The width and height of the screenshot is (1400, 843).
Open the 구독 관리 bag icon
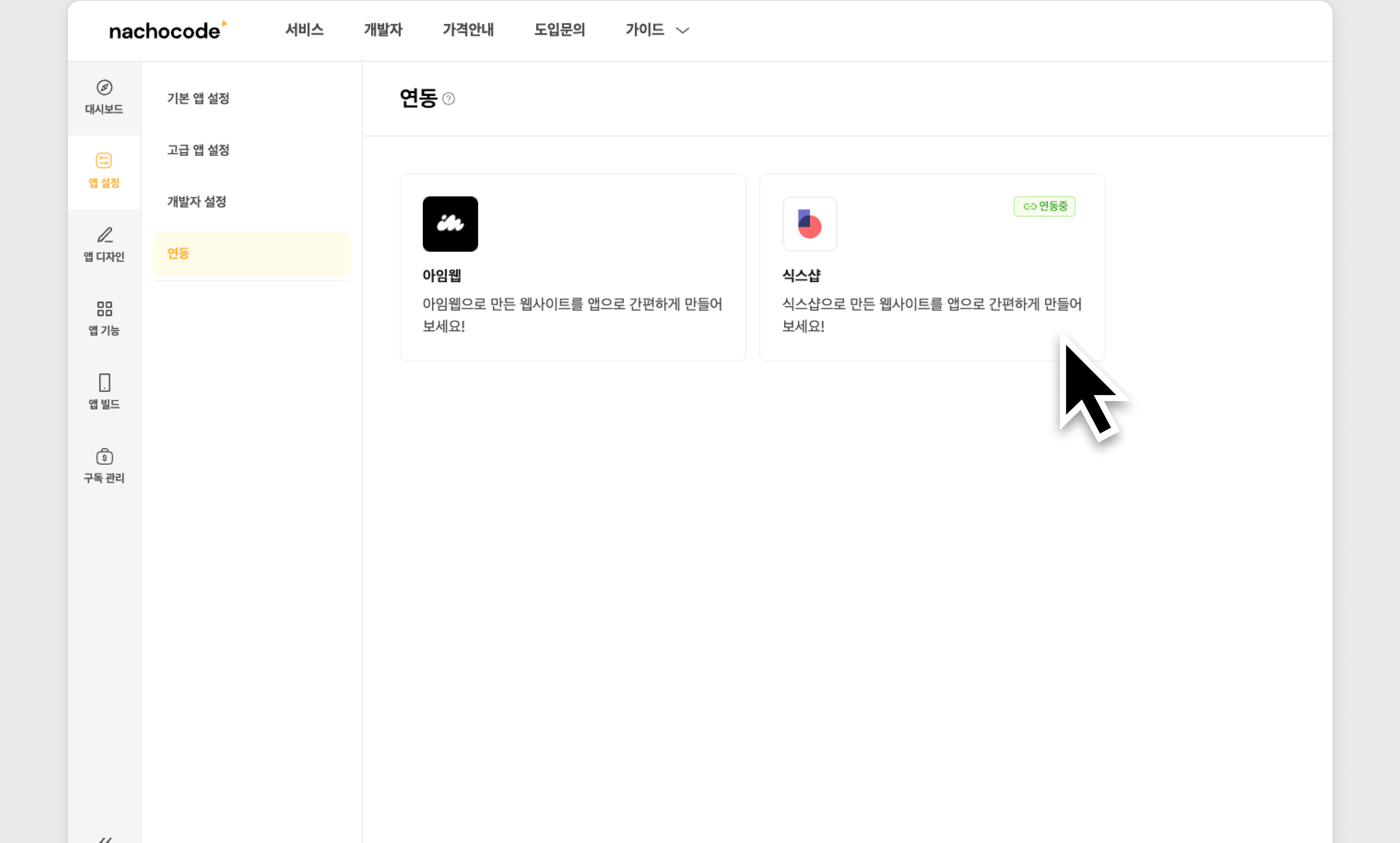click(x=104, y=456)
